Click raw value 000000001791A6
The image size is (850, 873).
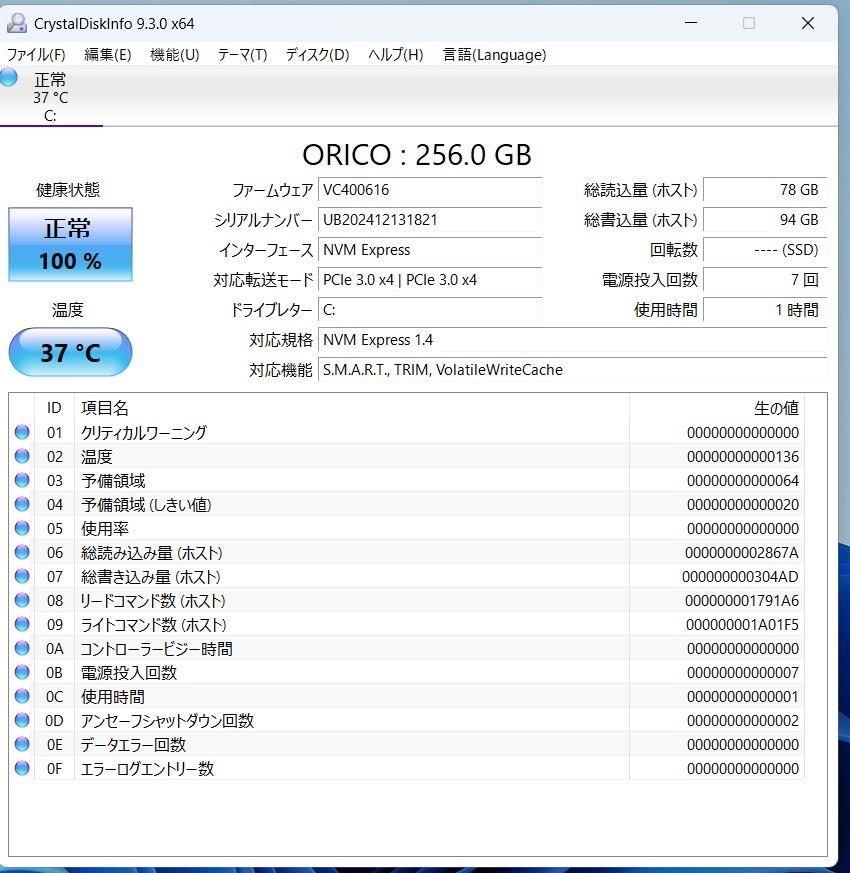point(742,601)
